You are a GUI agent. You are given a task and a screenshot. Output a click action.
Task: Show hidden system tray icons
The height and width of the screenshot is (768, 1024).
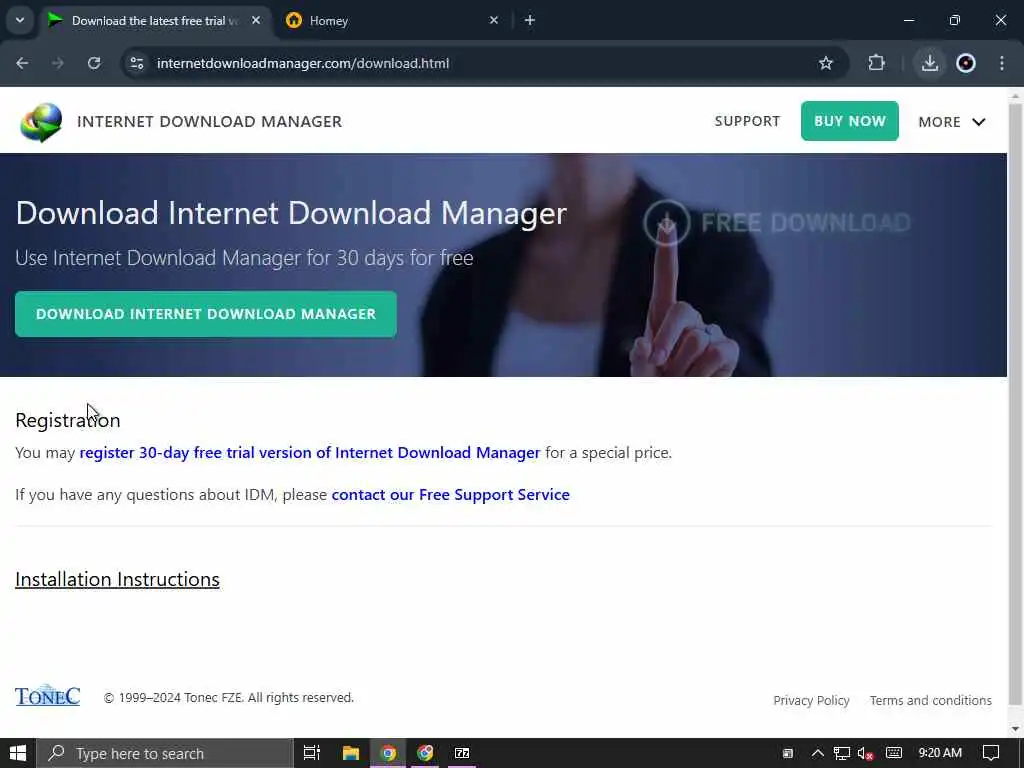point(818,753)
